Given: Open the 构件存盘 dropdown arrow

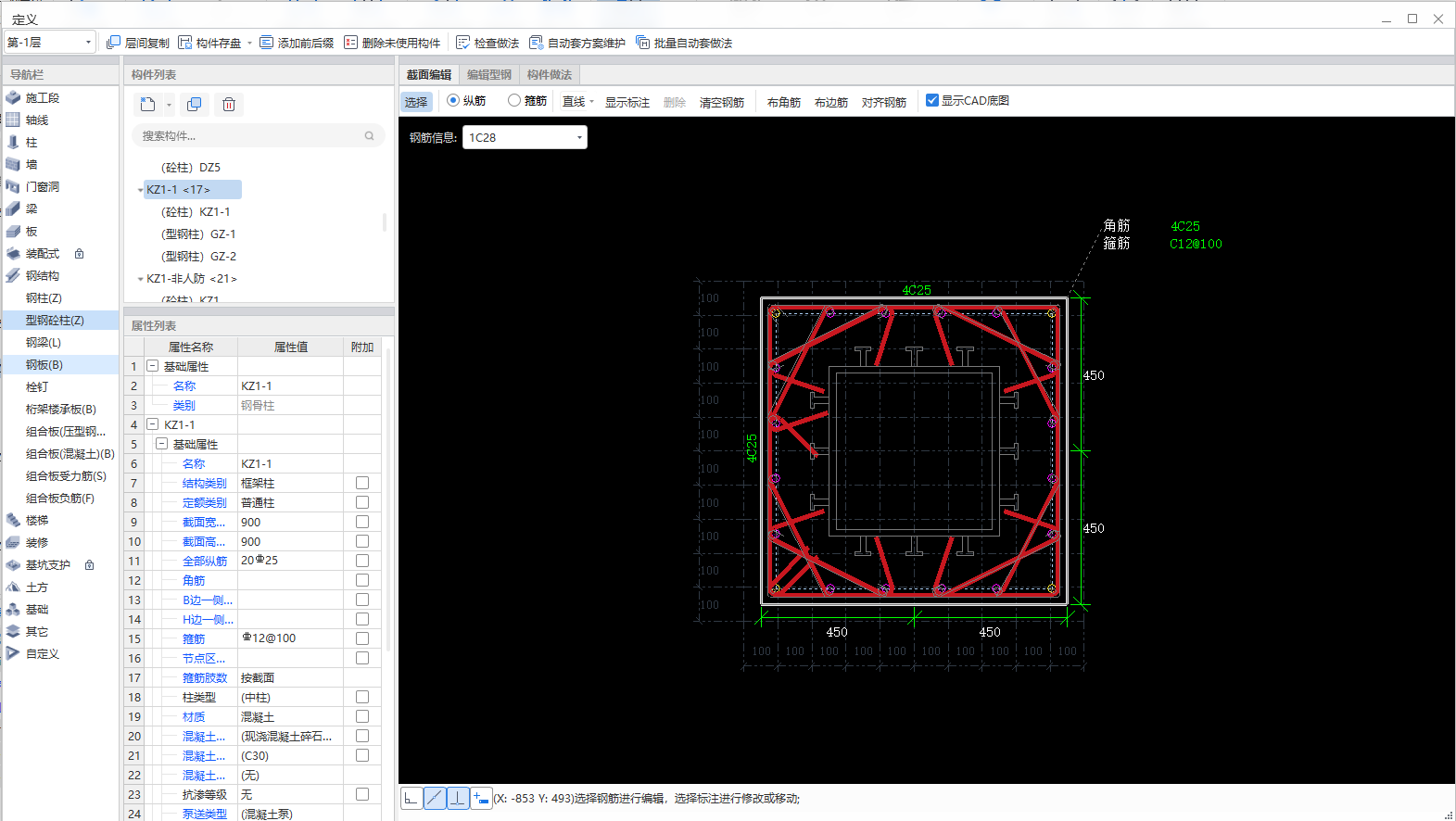Looking at the screenshot, I should pyautogui.click(x=249, y=43).
